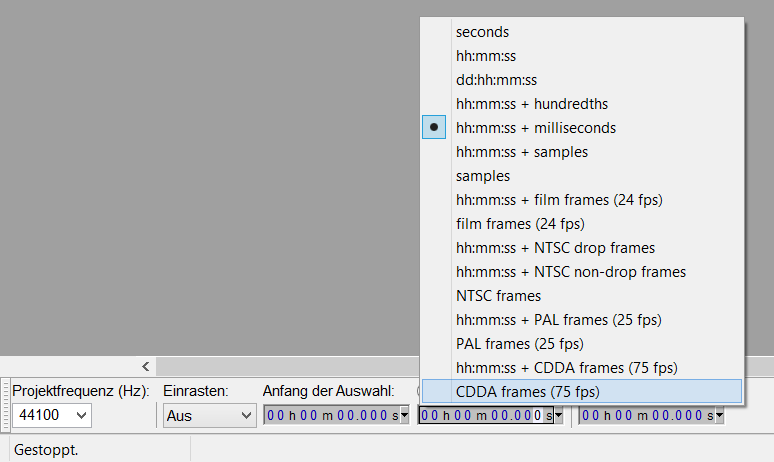The image size is (774, 462).
Task: Choose film frames (24 fps) option
Action: (519, 224)
